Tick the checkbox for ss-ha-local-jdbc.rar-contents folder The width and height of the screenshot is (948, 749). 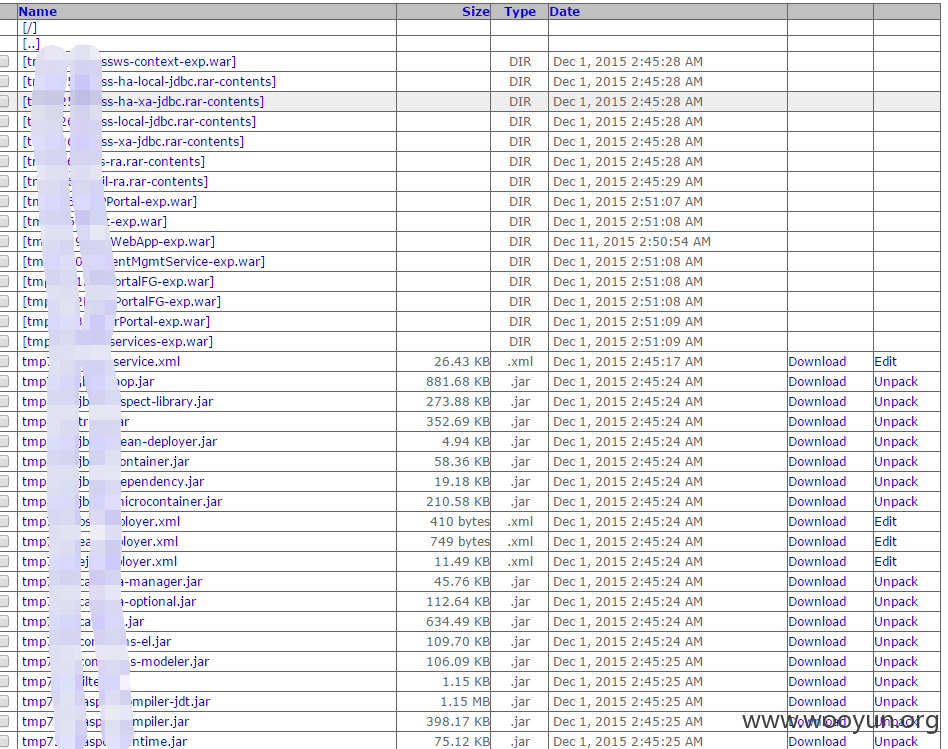click(x=4, y=81)
